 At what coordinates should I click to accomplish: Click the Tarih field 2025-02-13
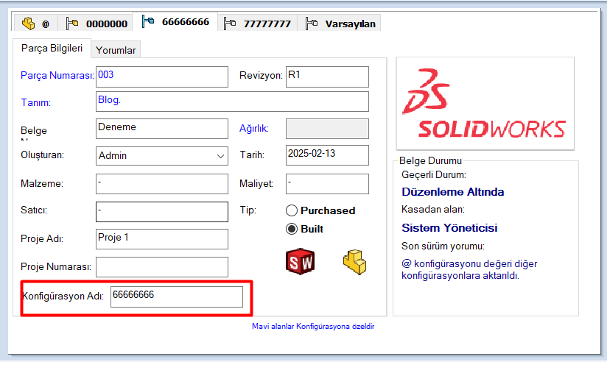(327, 155)
